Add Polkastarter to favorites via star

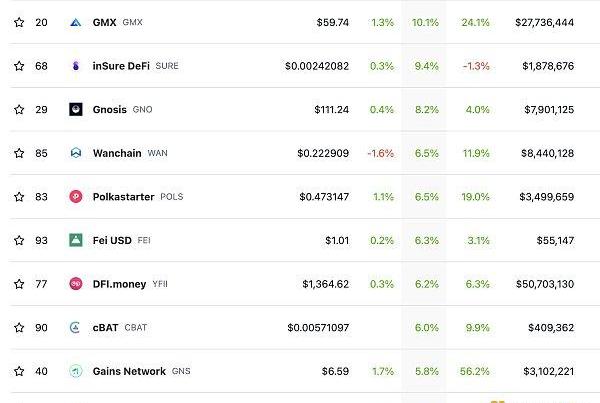pos(18,197)
